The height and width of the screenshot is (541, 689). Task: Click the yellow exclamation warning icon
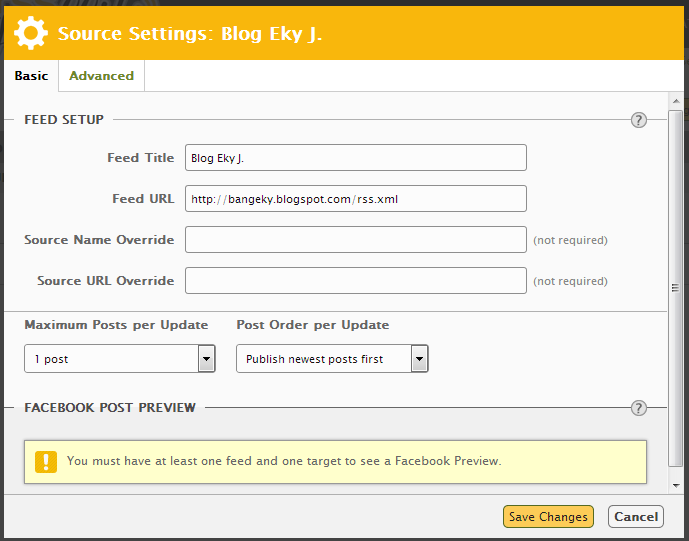click(46, 462)
